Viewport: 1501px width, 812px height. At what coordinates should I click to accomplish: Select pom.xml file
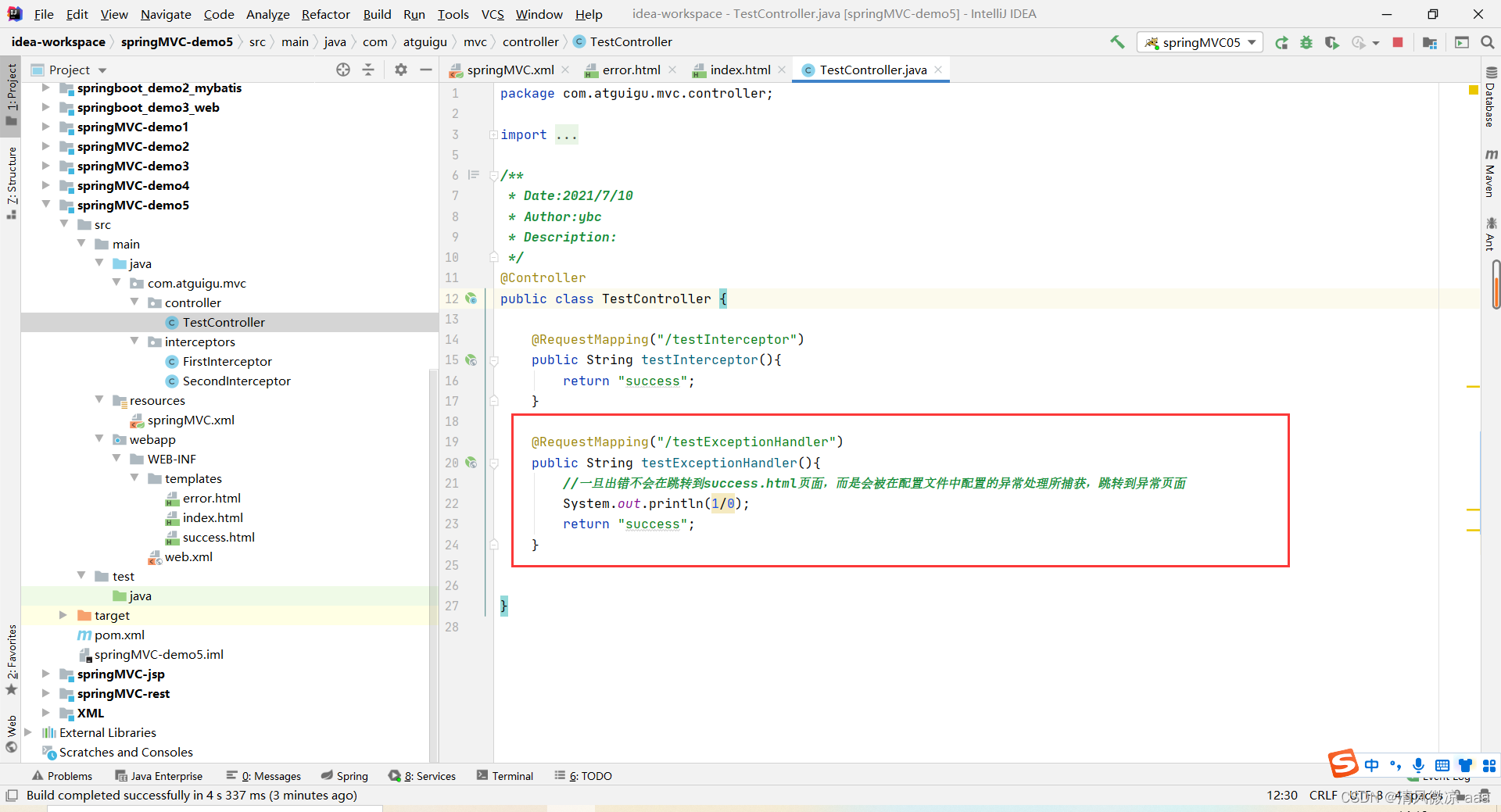click(x=119, y=635)
